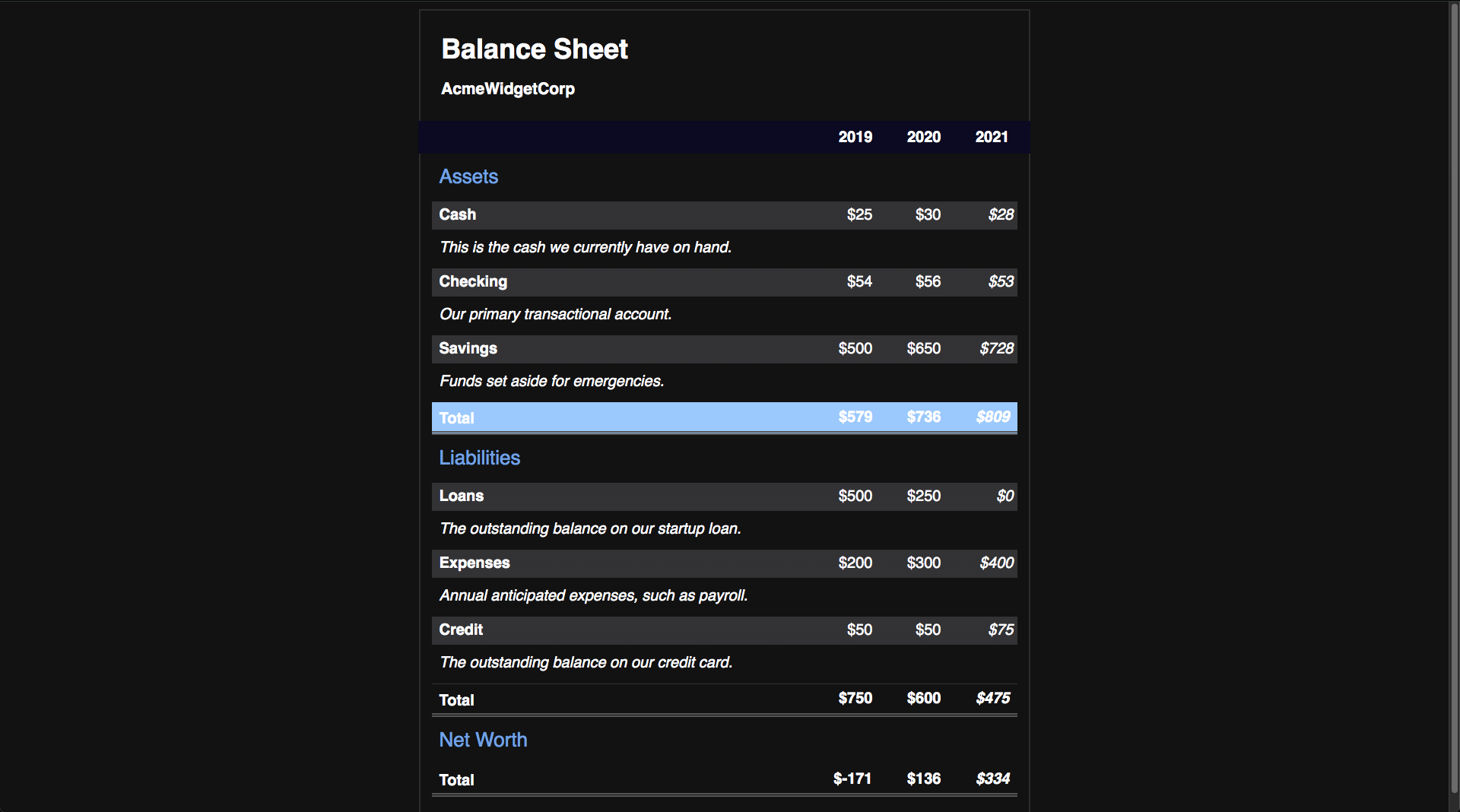Click the $809 assets total for 2021
This screenshot has width=1460, height=812.
(992, 417)
